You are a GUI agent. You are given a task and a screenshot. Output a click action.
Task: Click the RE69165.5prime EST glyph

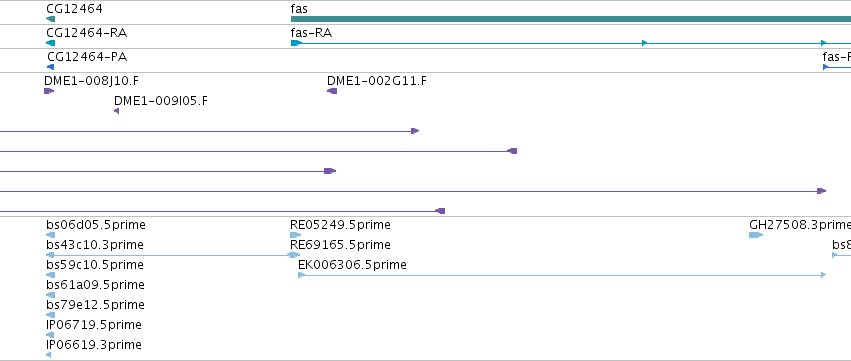click(295, 255)
